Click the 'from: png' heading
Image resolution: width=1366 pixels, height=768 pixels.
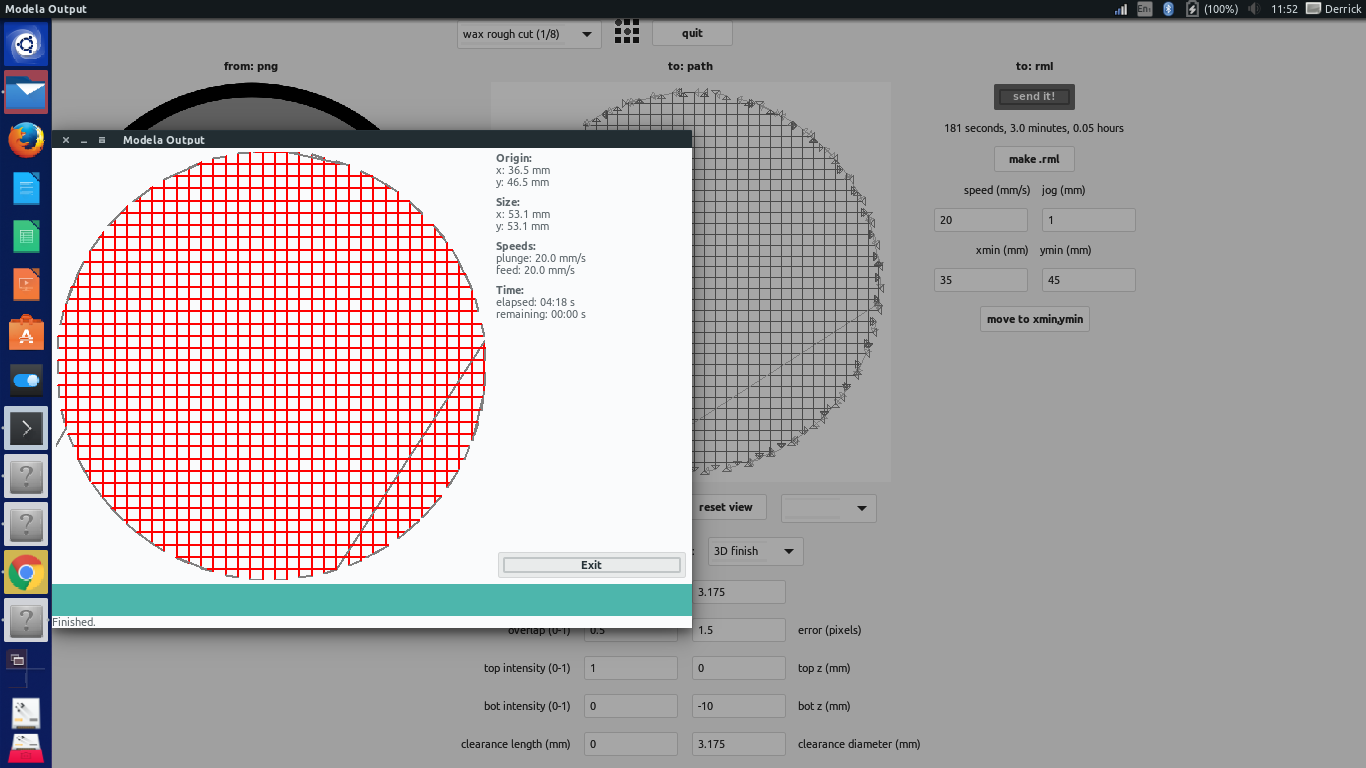(x=251, y=67)
